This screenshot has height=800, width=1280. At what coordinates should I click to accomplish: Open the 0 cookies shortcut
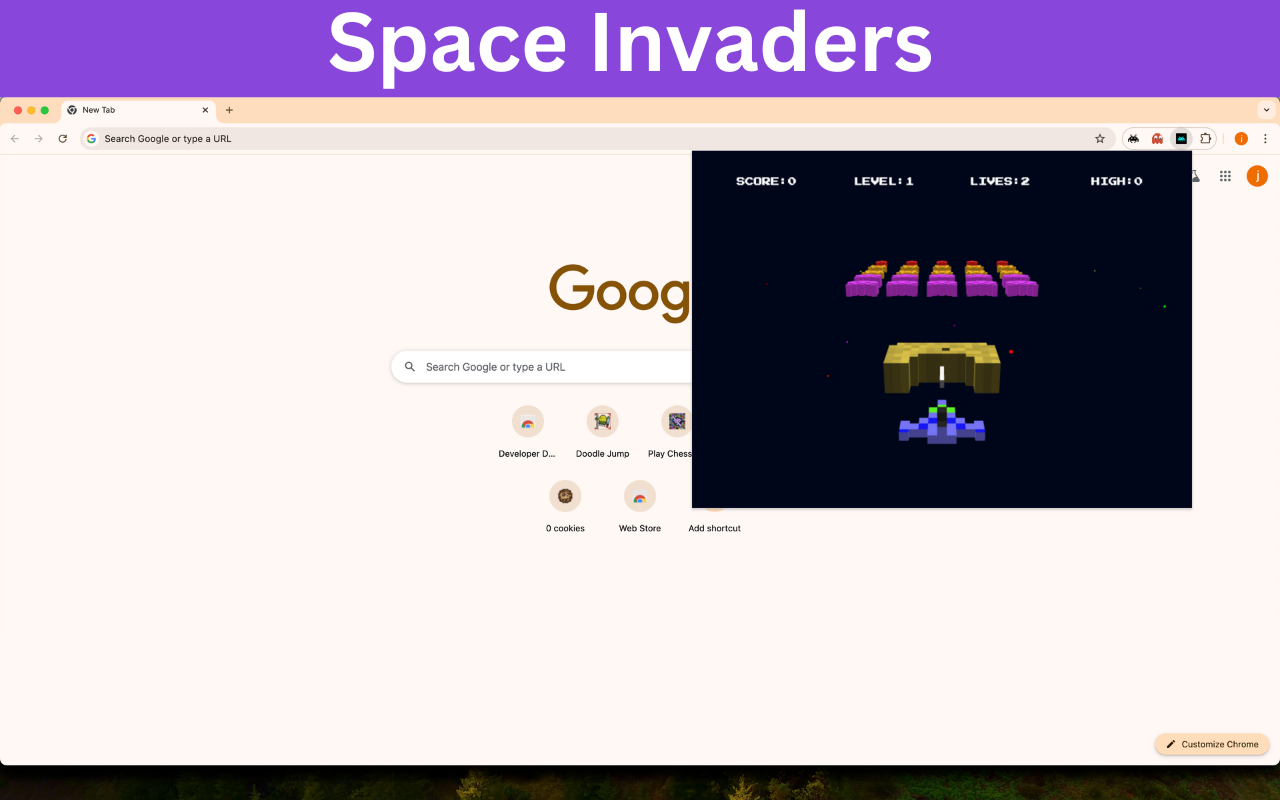pyautogui.click(x=565, y=507)
